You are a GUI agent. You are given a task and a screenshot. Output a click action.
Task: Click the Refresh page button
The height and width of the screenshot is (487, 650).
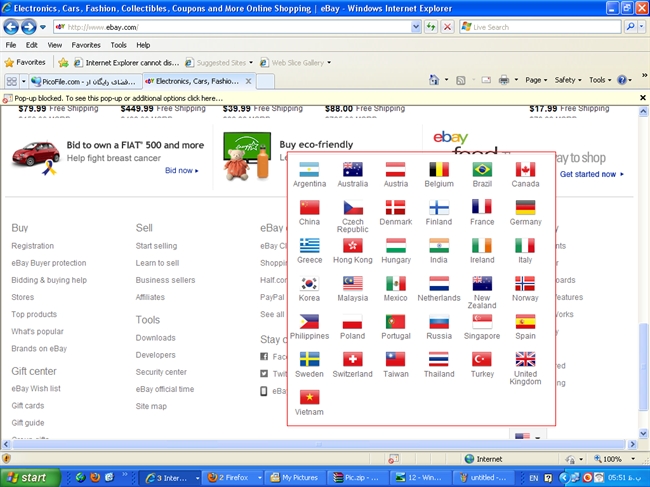(431, 27)
